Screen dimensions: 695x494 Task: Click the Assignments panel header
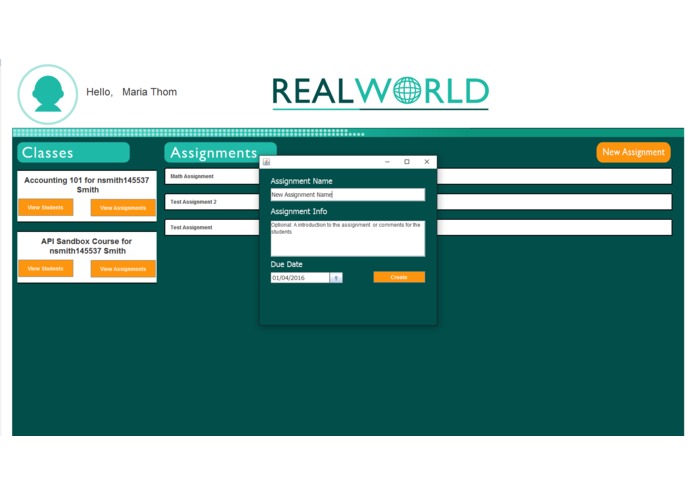[x=220, y=152]
